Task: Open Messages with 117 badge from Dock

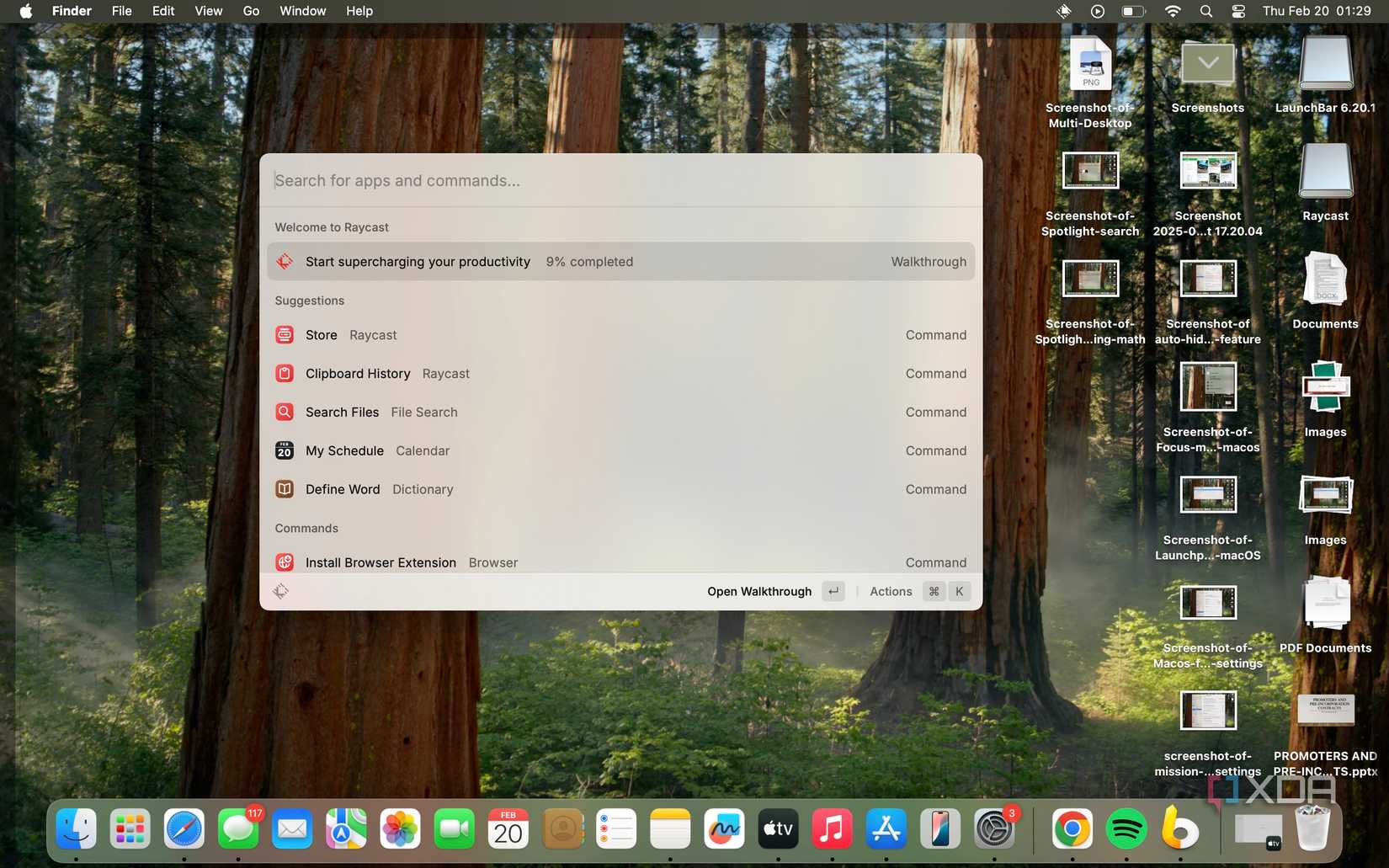Action: tap(238, 829)
